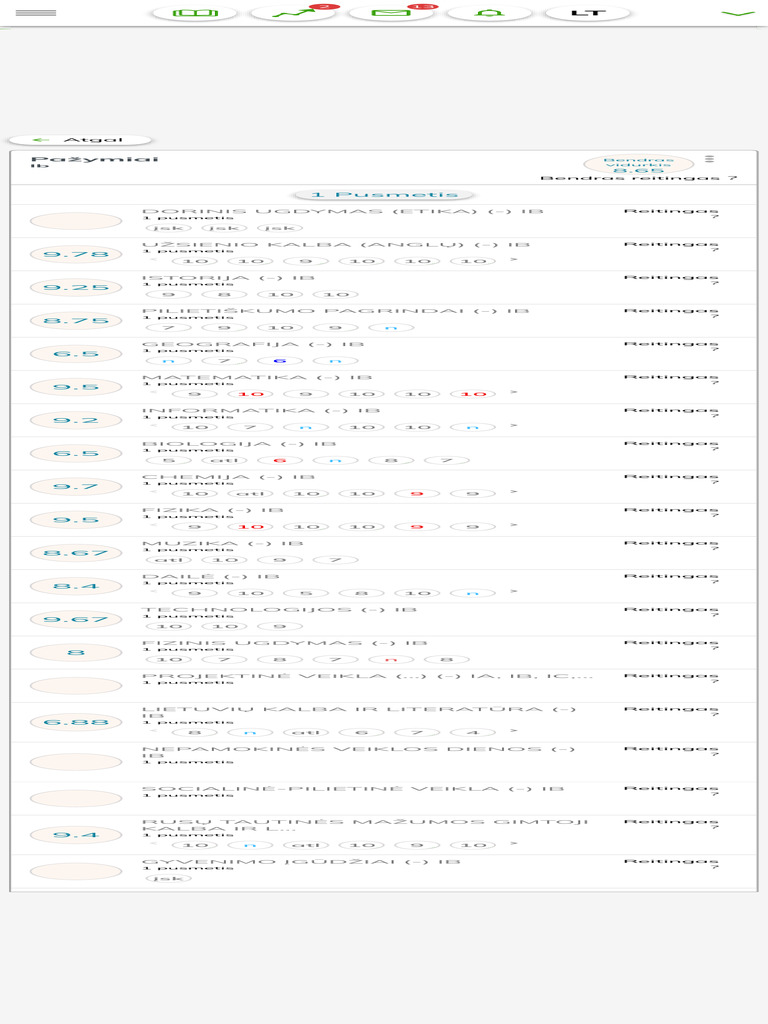Image resolution: width=768 pixels, height=1024 pixels.
Task: Show next grades in Chemija row
Action: 514,492
